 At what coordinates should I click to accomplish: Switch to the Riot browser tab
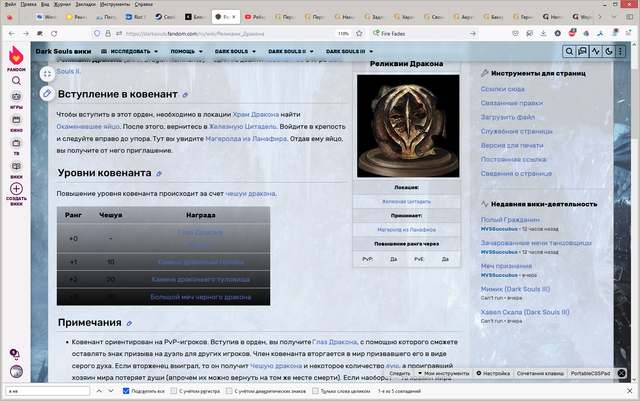[x=136, y=17]
